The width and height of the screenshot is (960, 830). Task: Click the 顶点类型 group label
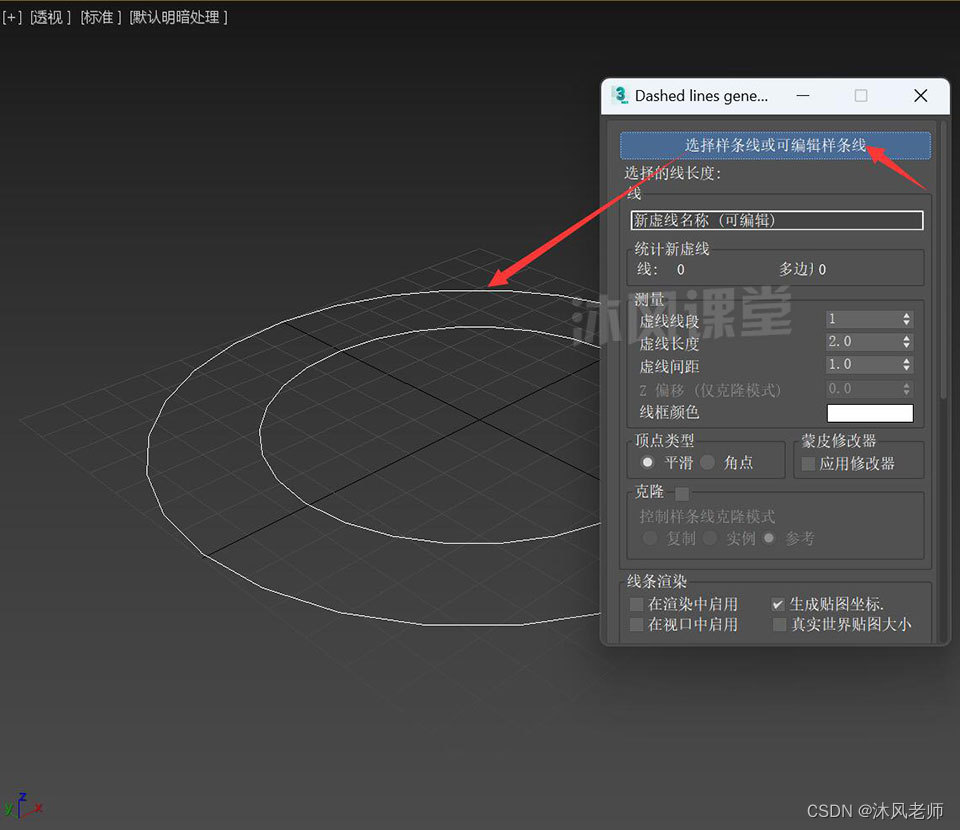(x=664, y=440)
